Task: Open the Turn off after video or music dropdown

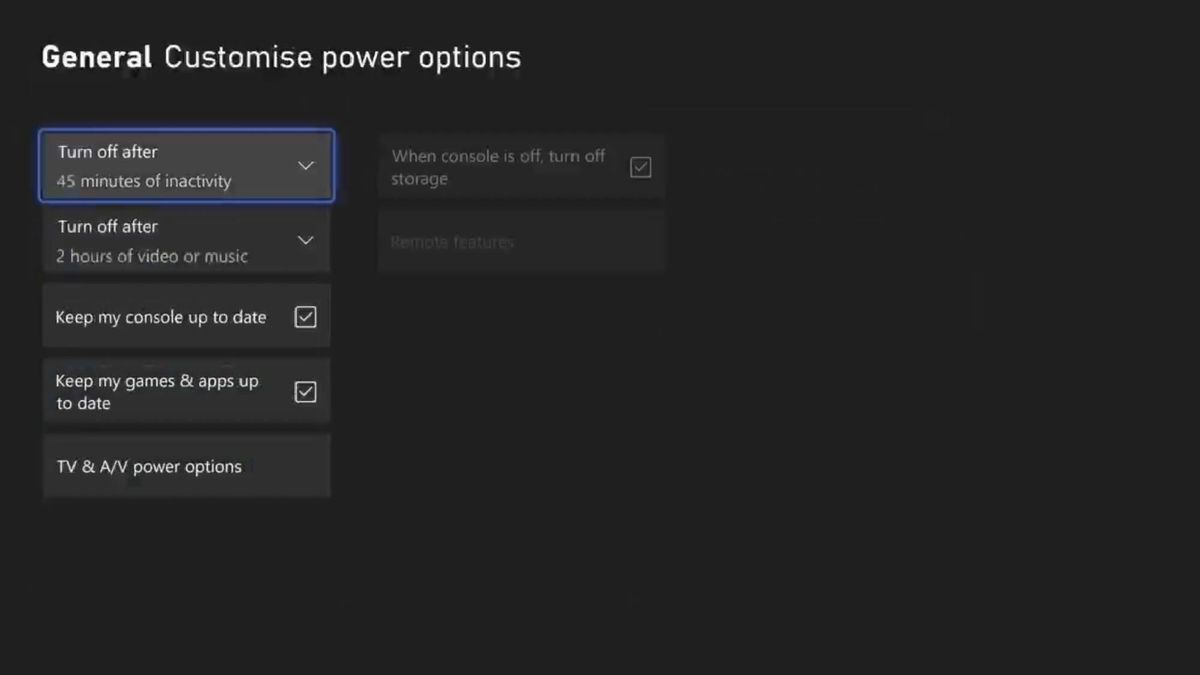Action: pyautogui.click(x=186, y=240)
